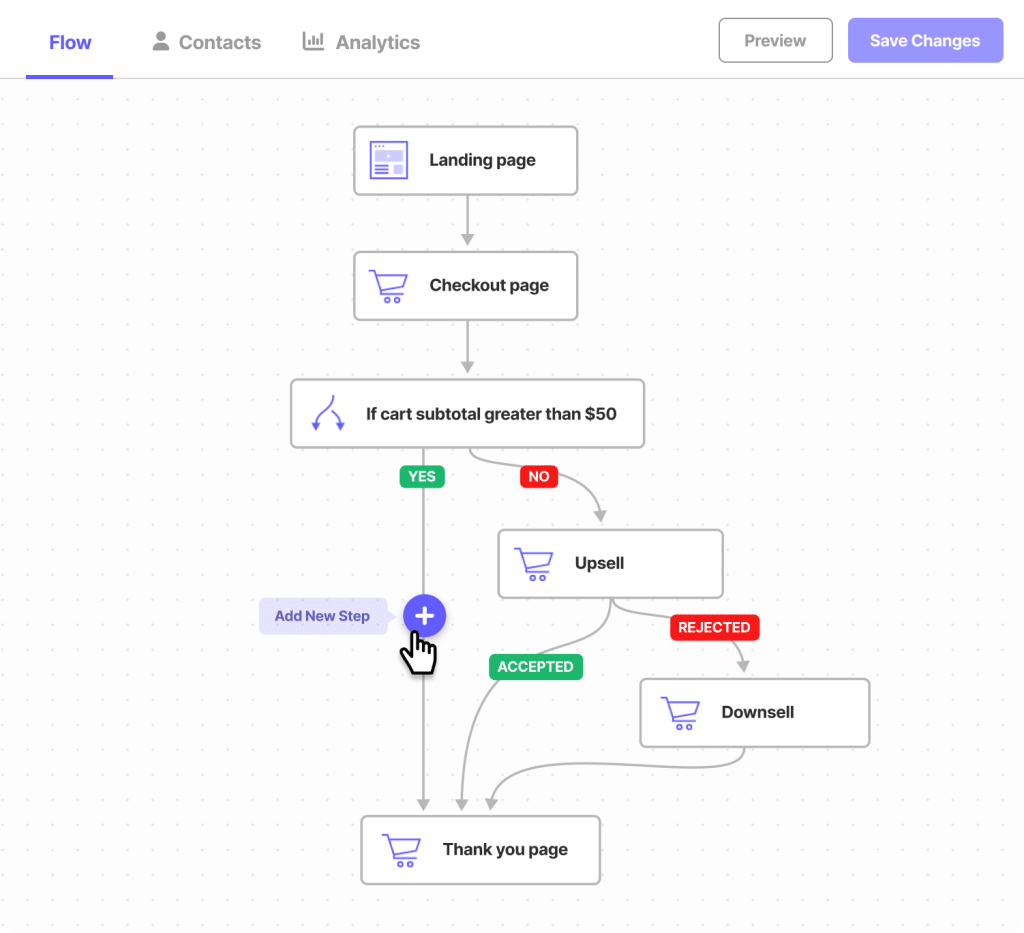
Task: Toggle the YES branch badge
Action: coord(421,477)
